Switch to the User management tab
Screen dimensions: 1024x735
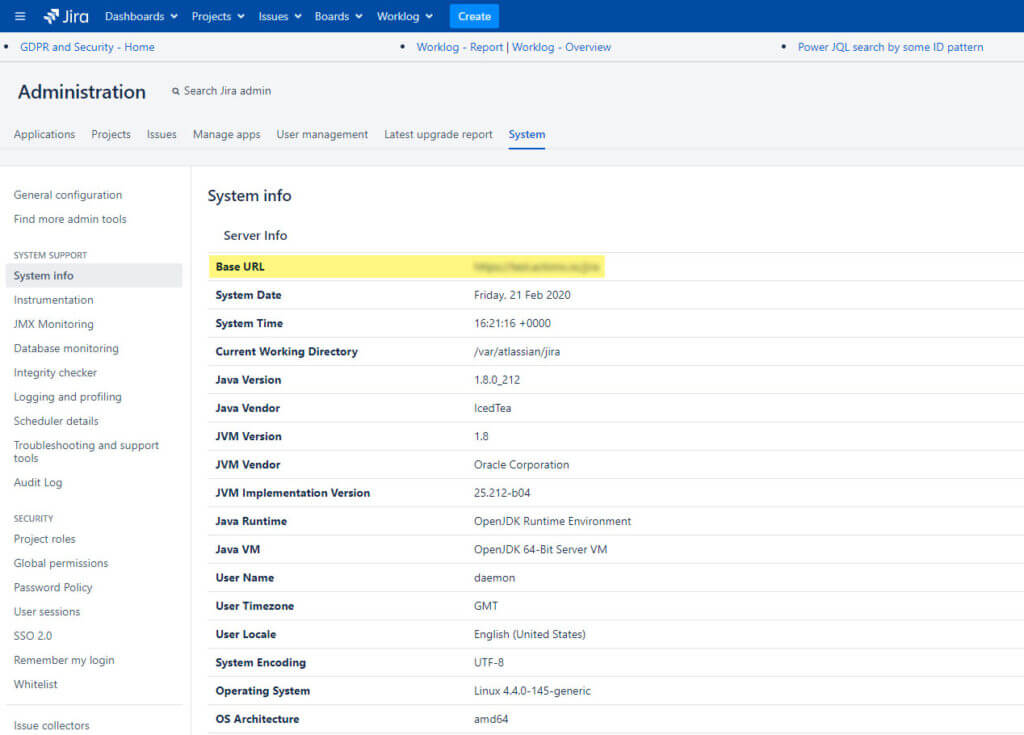click(x=322, y=134)
